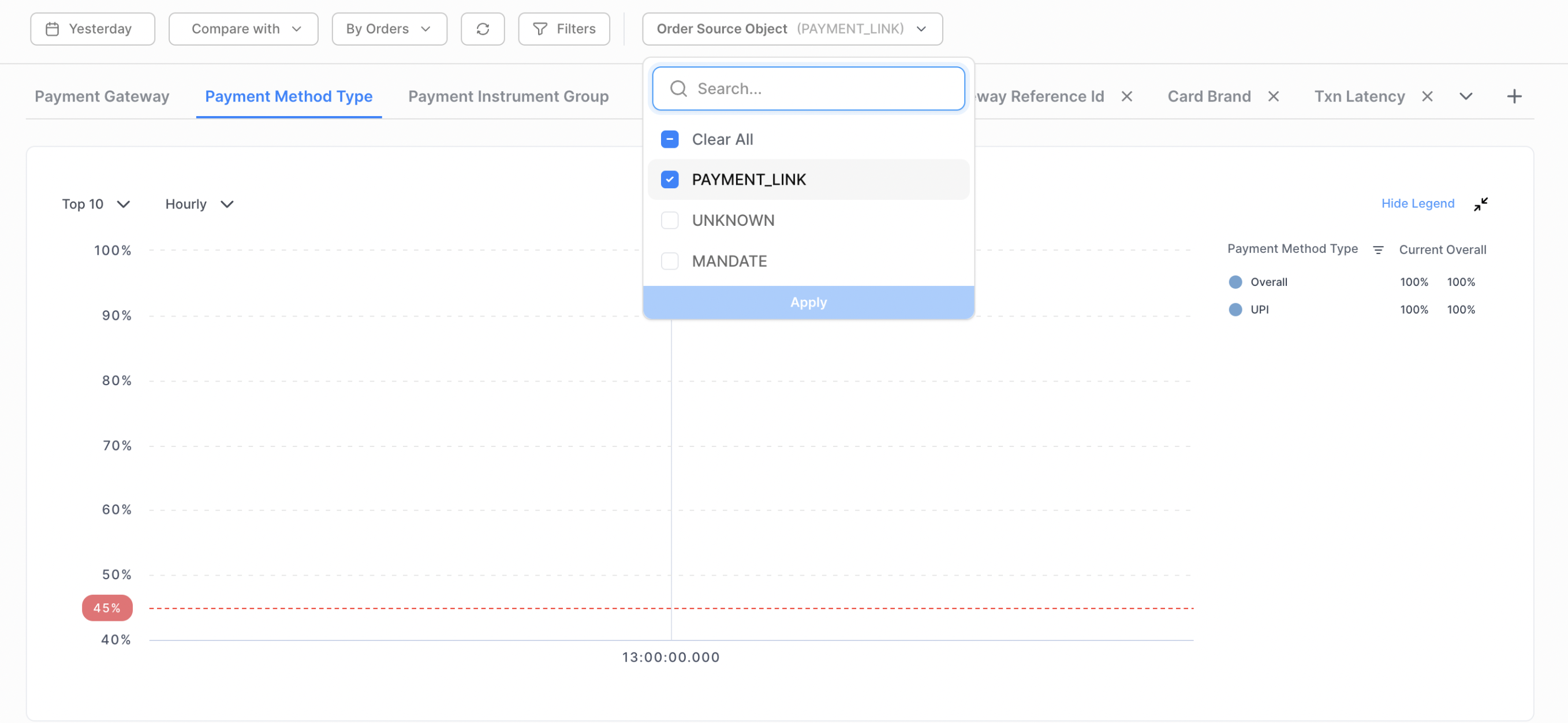Click the collapse chart arrows icon
This screenshot has width=1568, height=723.
pyautogui.click(x=1480, y=204)
